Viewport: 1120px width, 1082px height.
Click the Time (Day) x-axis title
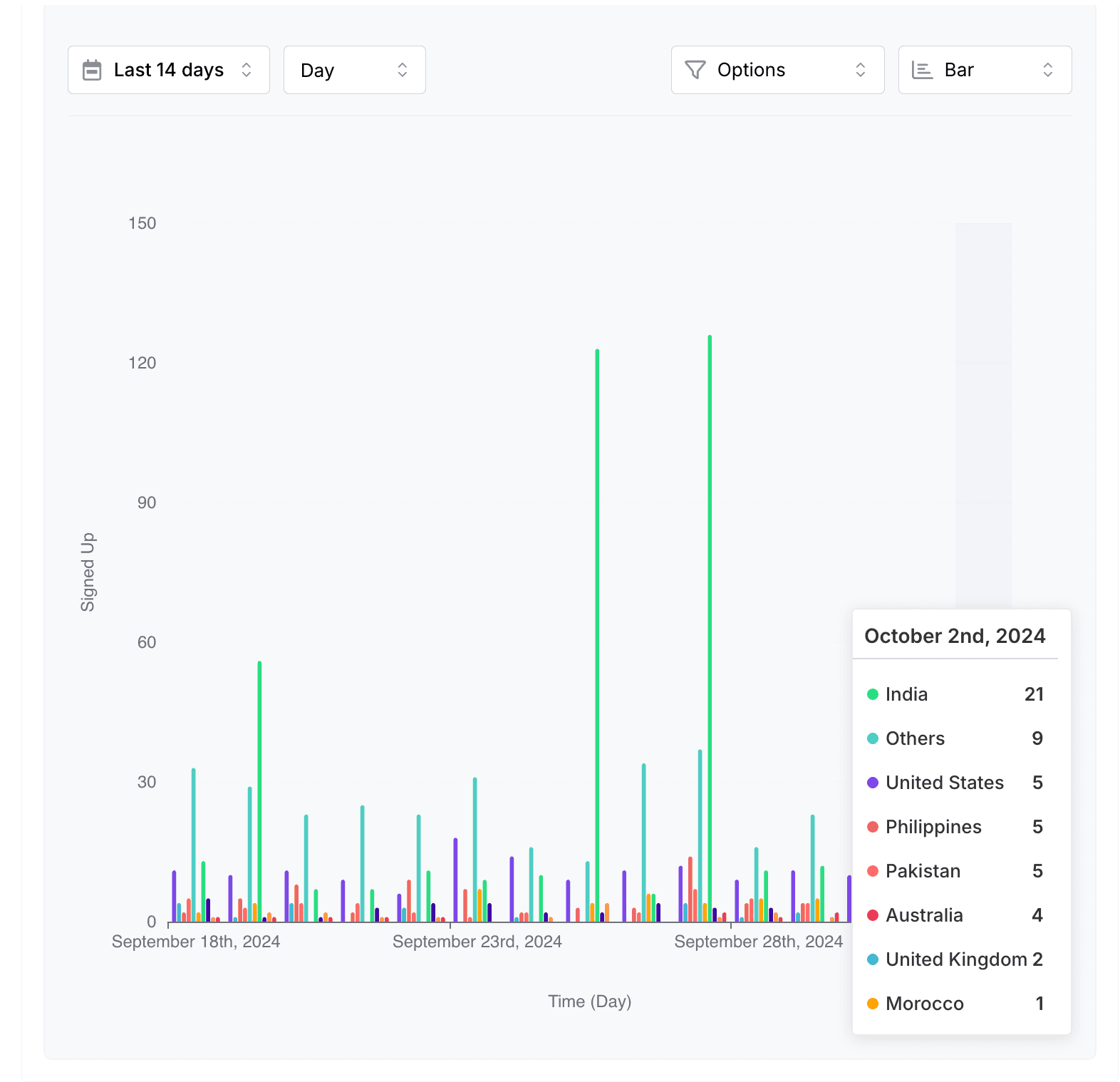click(590, 1001)
